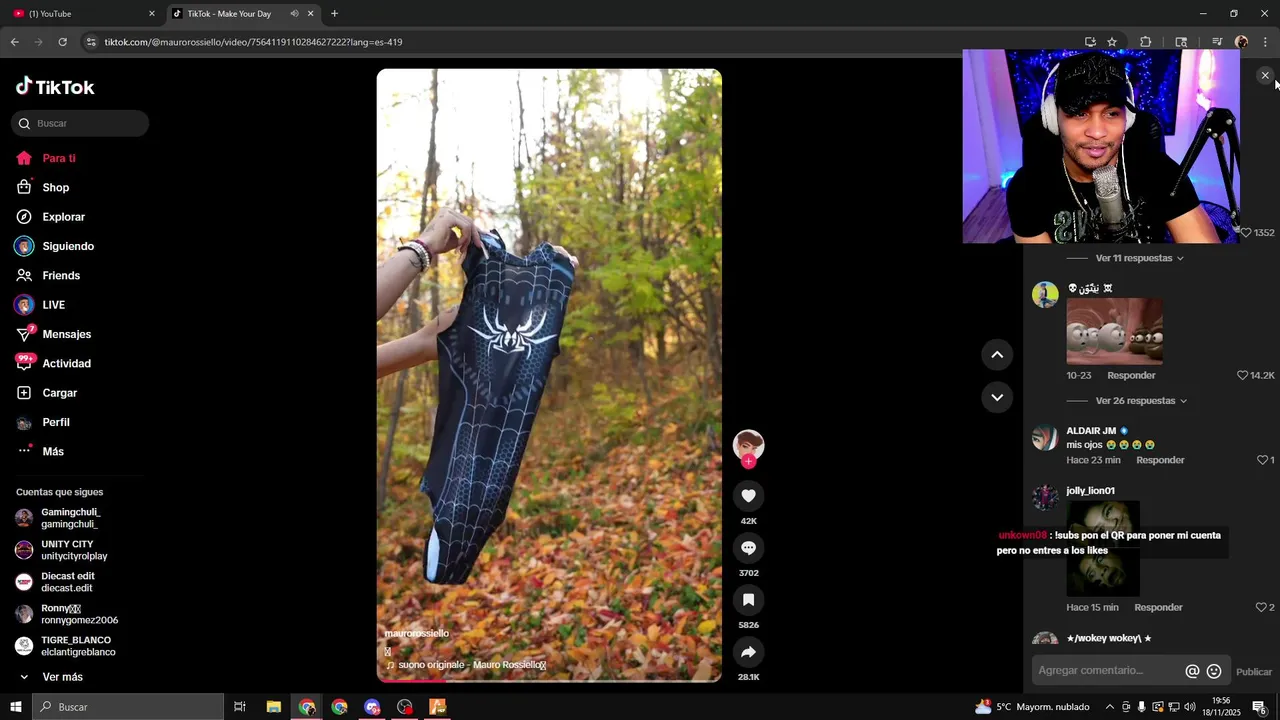1280x720 pixels.
Task: Follow creator via red plus badge
Action: (x=748, y=462)
